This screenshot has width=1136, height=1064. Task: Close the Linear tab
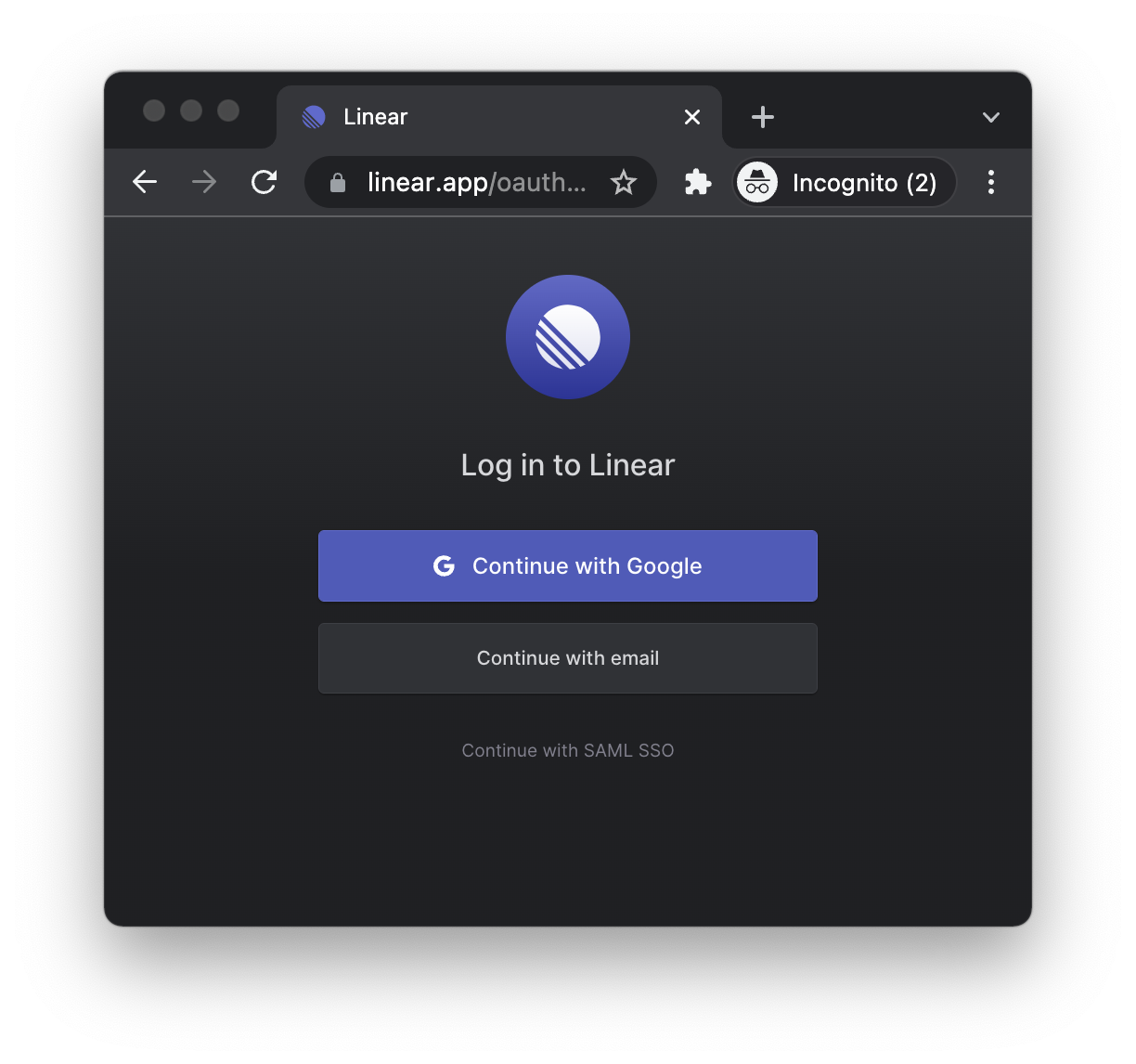click(692, 117)
